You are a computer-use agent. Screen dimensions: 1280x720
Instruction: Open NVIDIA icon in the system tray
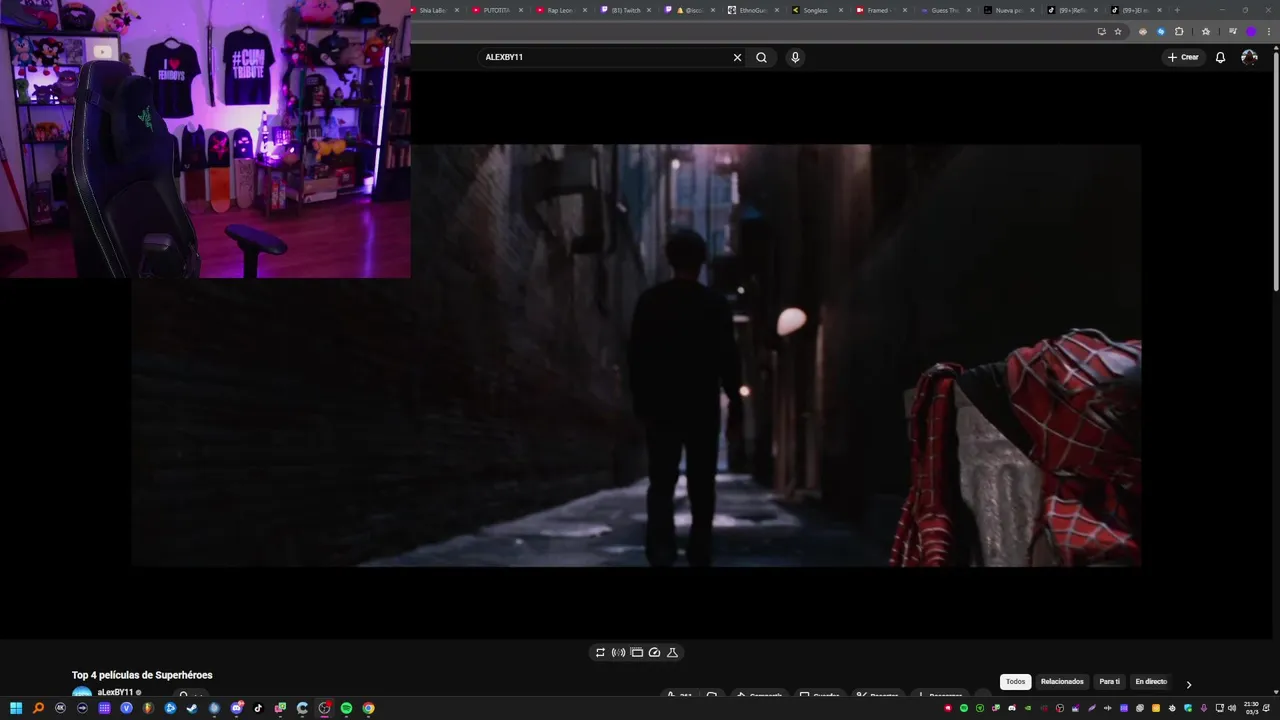(1028, 708)
